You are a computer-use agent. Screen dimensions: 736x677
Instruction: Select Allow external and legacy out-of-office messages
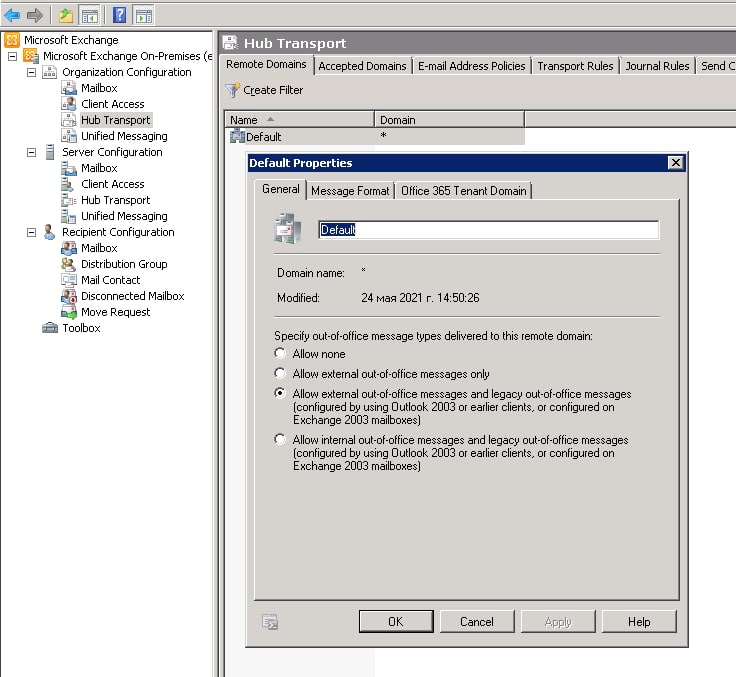pos(280,393)
